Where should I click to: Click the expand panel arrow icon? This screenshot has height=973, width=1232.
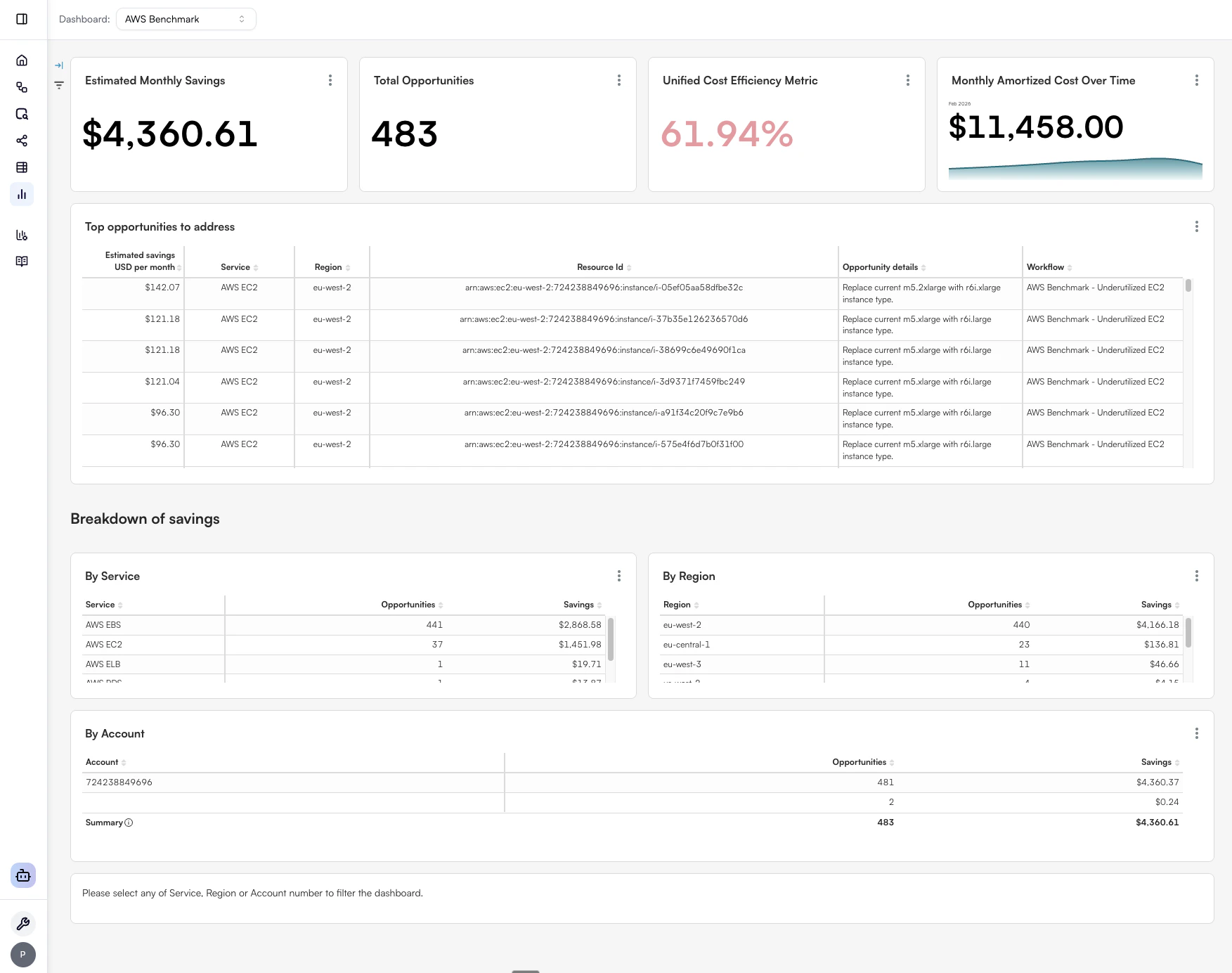click(x=59, y=65)
